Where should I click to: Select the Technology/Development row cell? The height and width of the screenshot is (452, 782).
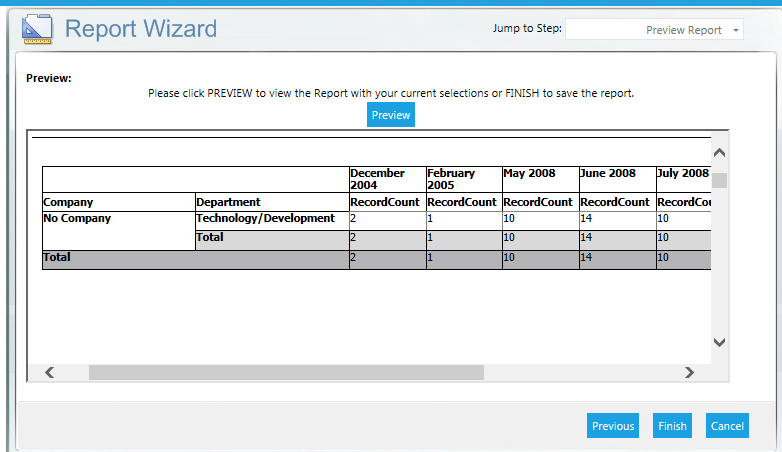pyautogui.click(x=265, y=218)
